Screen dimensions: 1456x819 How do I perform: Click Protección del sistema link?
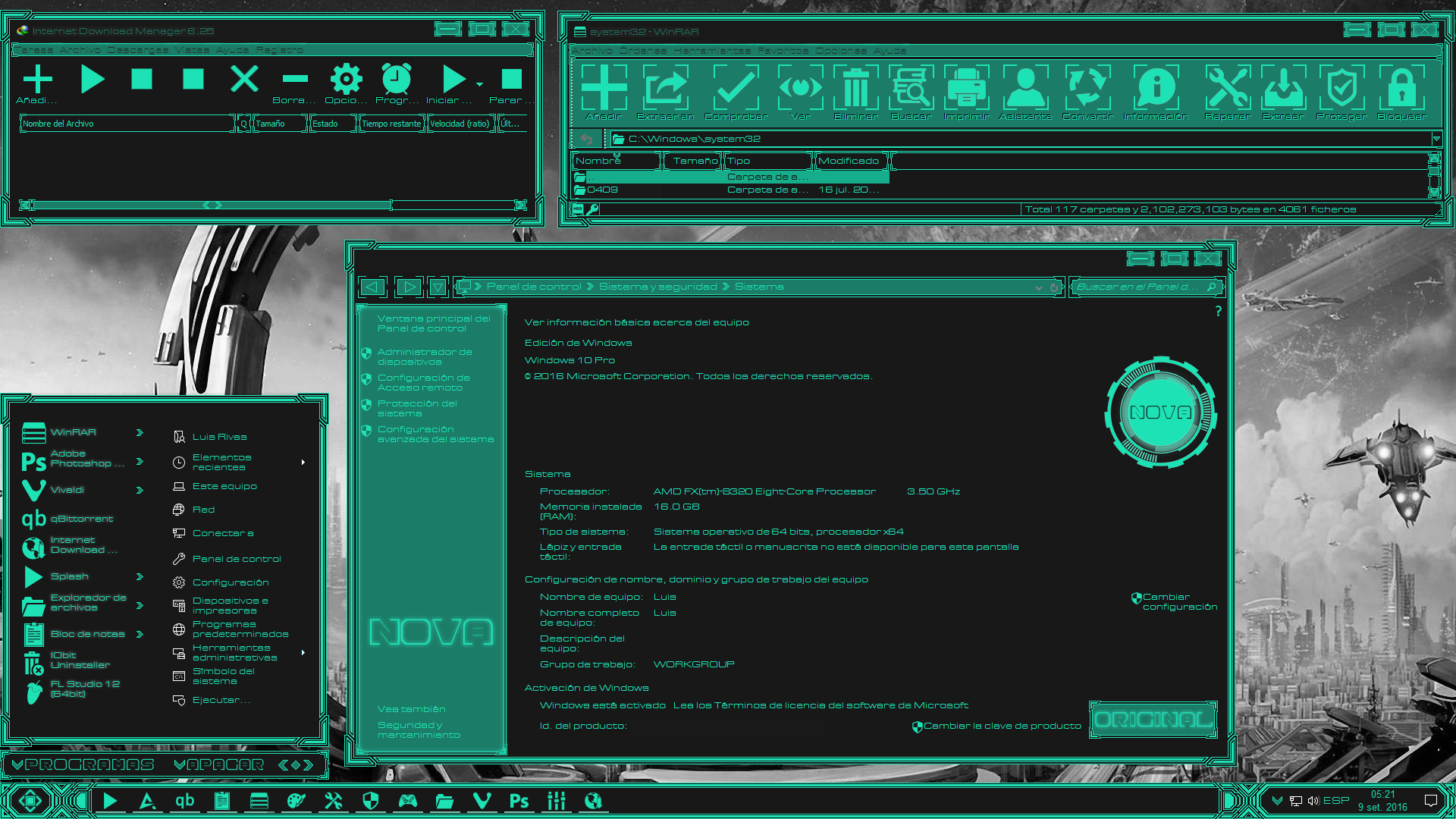click(x=417, y=408)
